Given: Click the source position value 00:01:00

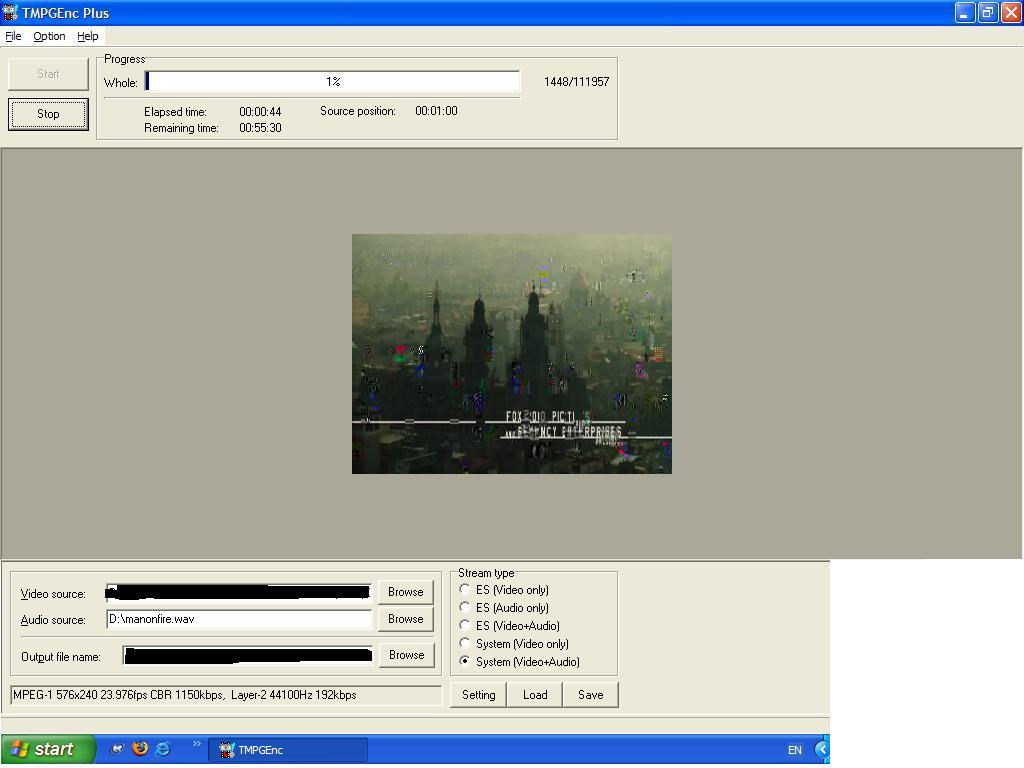Looking at the screenshot, I should click(436, 111).
